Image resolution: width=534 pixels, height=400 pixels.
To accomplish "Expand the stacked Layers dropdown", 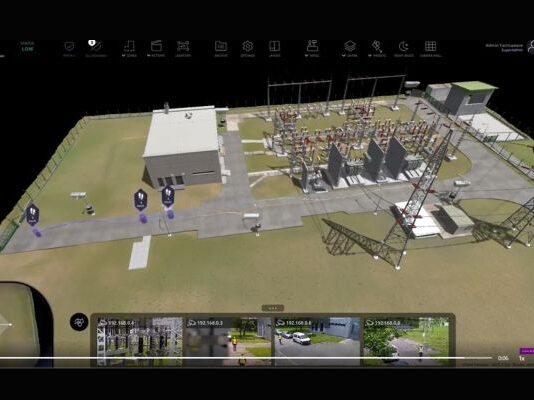I will pos(350,48).
